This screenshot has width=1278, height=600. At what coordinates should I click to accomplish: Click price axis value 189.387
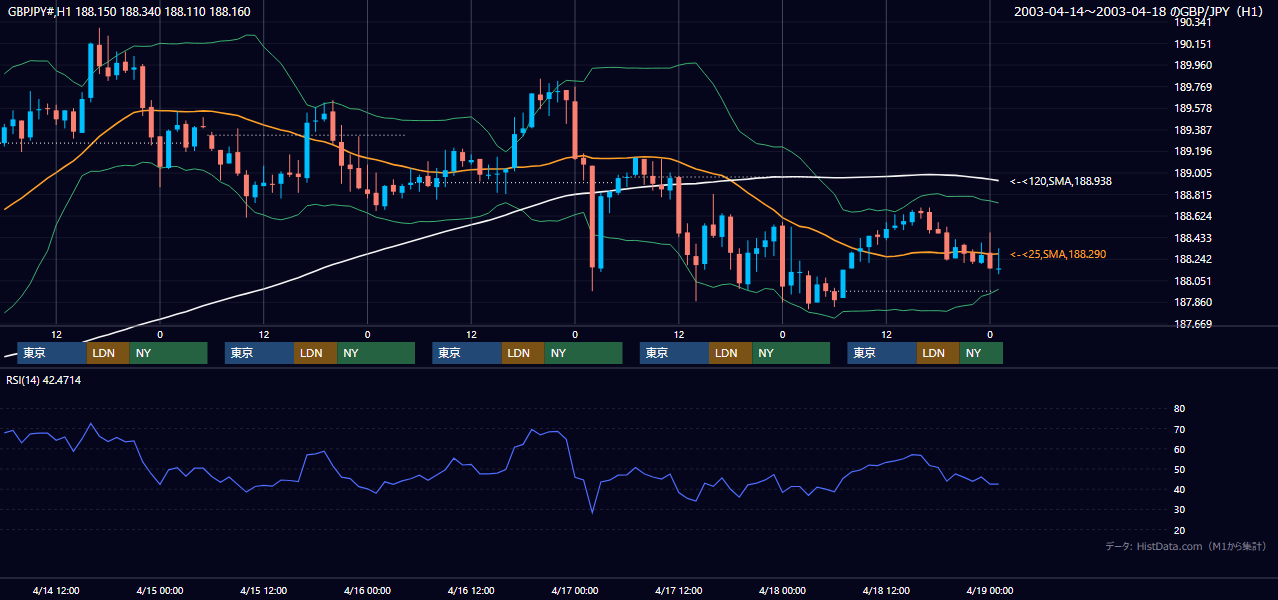1192,130
